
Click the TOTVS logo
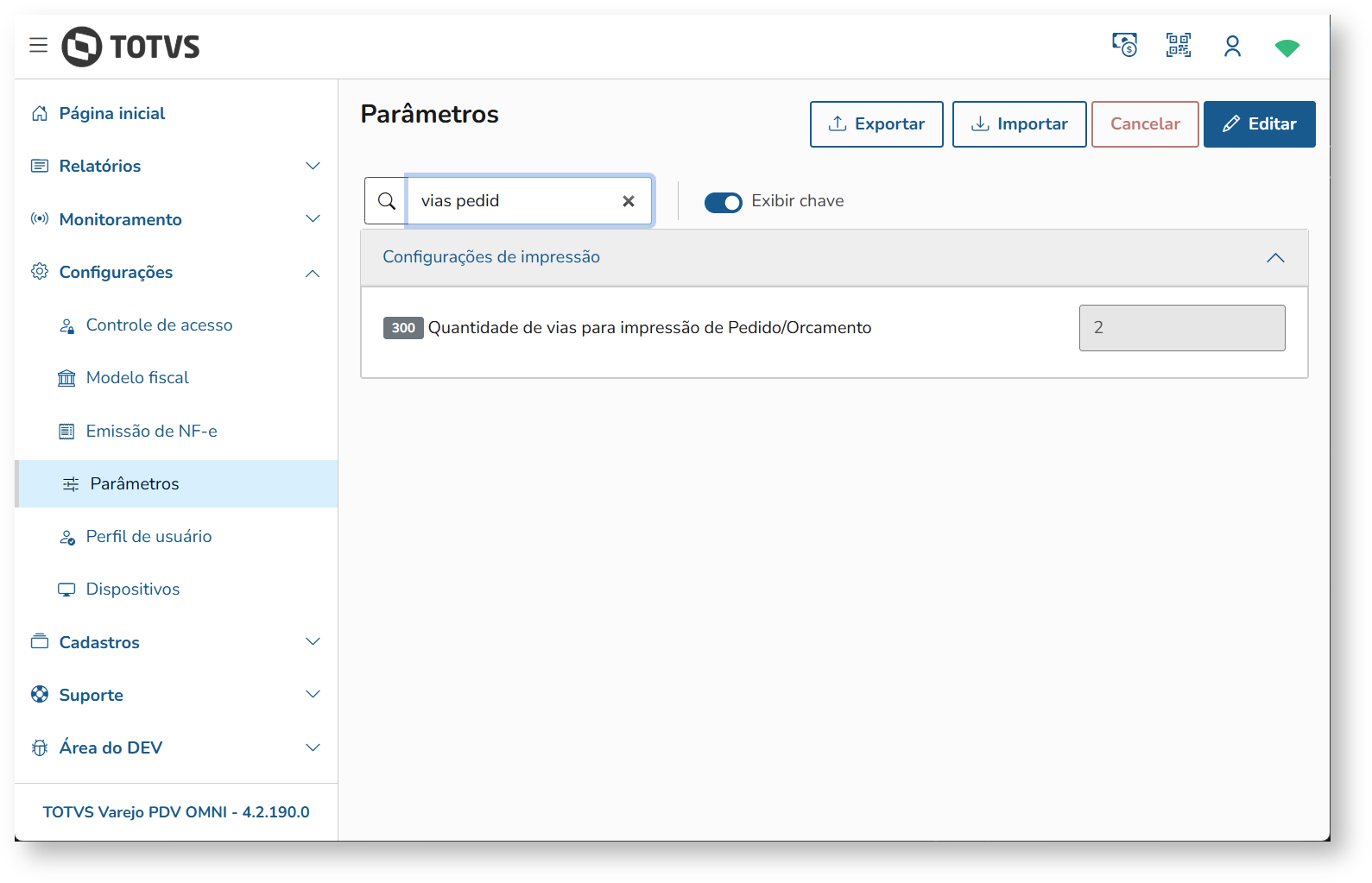point(131,47)
